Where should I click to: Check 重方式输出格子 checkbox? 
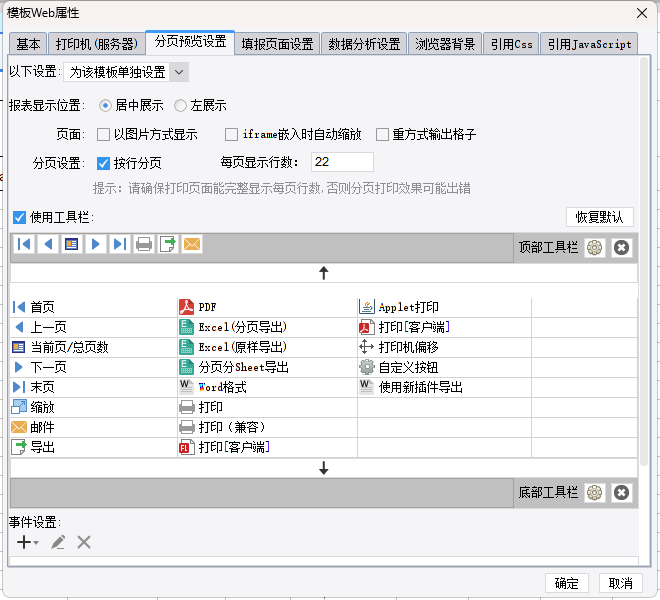coord(382,135)
